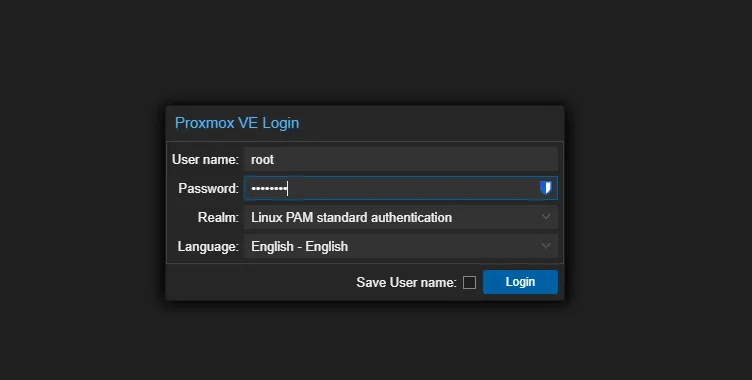Click the Save User name label text
This screenshot has height=380, width=752.
(406, 282)
